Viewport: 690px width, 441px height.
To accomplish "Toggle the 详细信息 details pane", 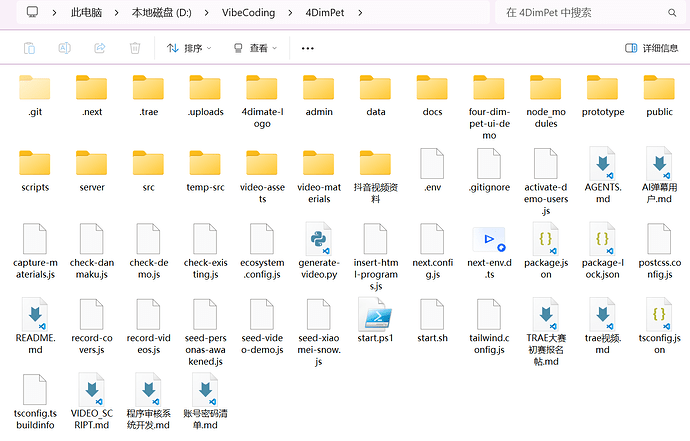I will (x=651, y=48).
